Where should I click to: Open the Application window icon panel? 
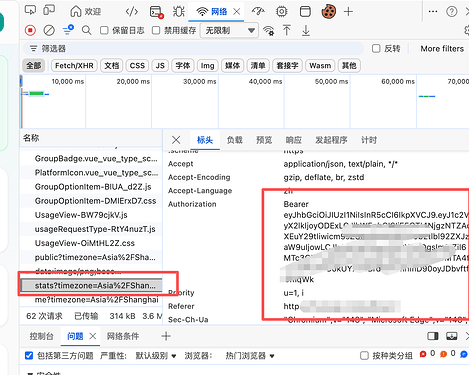305,12
